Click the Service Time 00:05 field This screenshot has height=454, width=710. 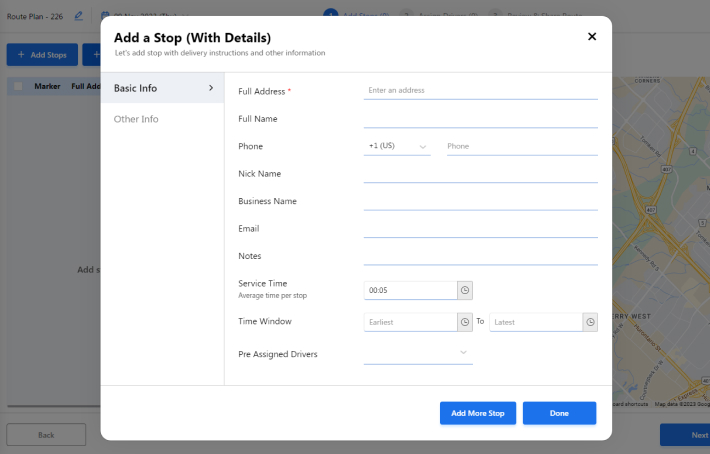(410, 290)
